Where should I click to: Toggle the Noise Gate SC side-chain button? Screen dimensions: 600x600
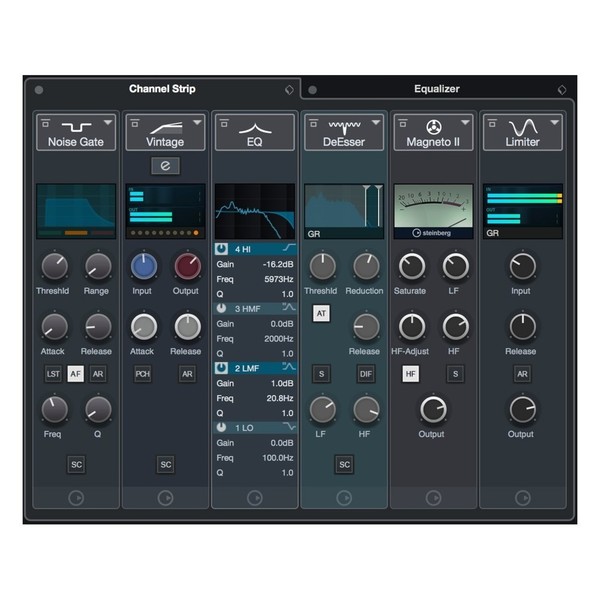[76, 465]
